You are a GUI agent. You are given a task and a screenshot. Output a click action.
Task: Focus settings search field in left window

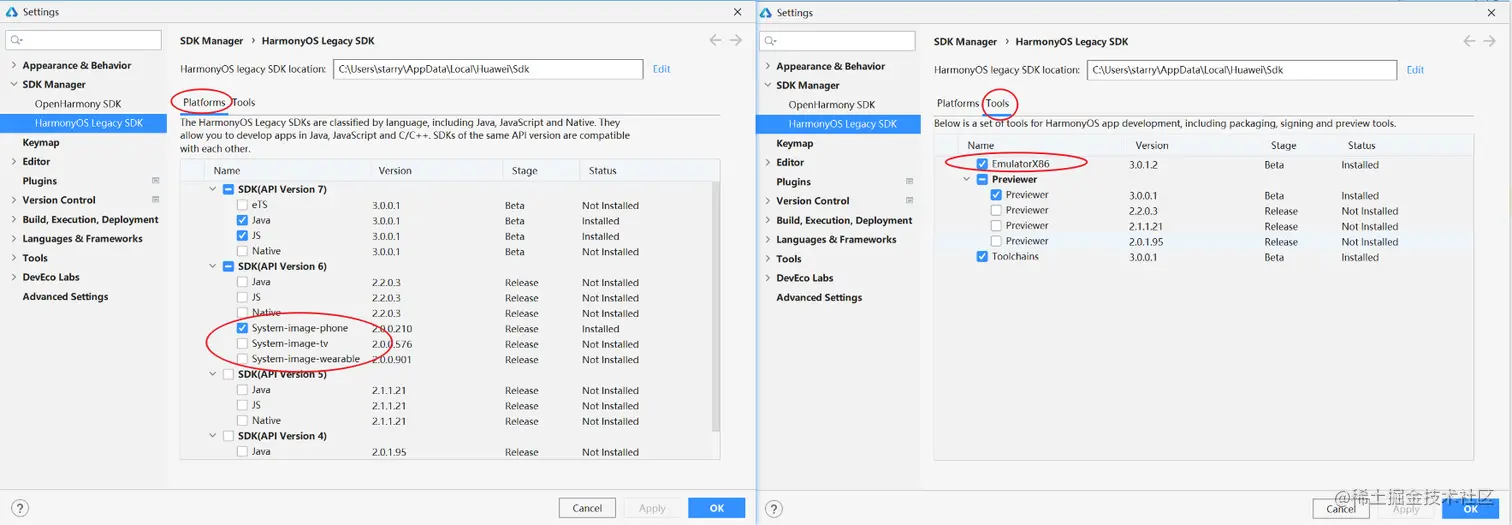83,40
